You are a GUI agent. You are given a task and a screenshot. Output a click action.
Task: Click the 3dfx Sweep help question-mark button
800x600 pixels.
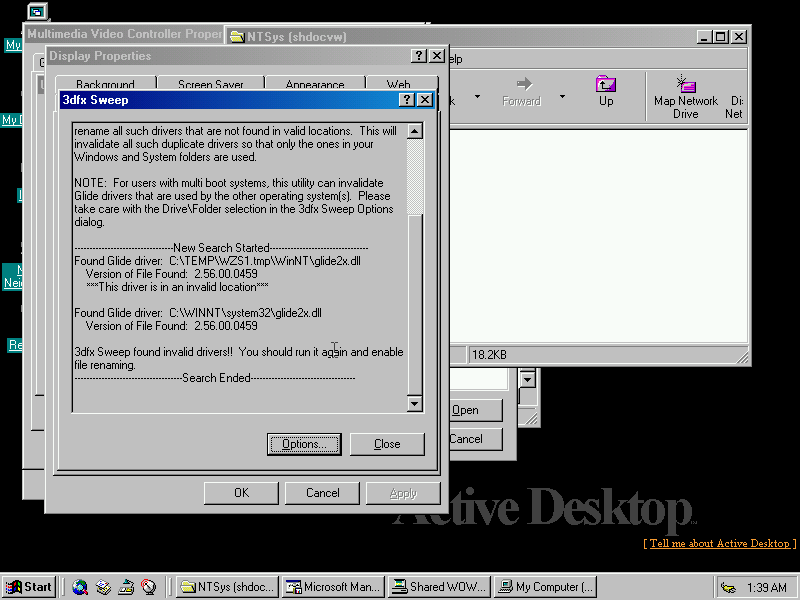407,100
